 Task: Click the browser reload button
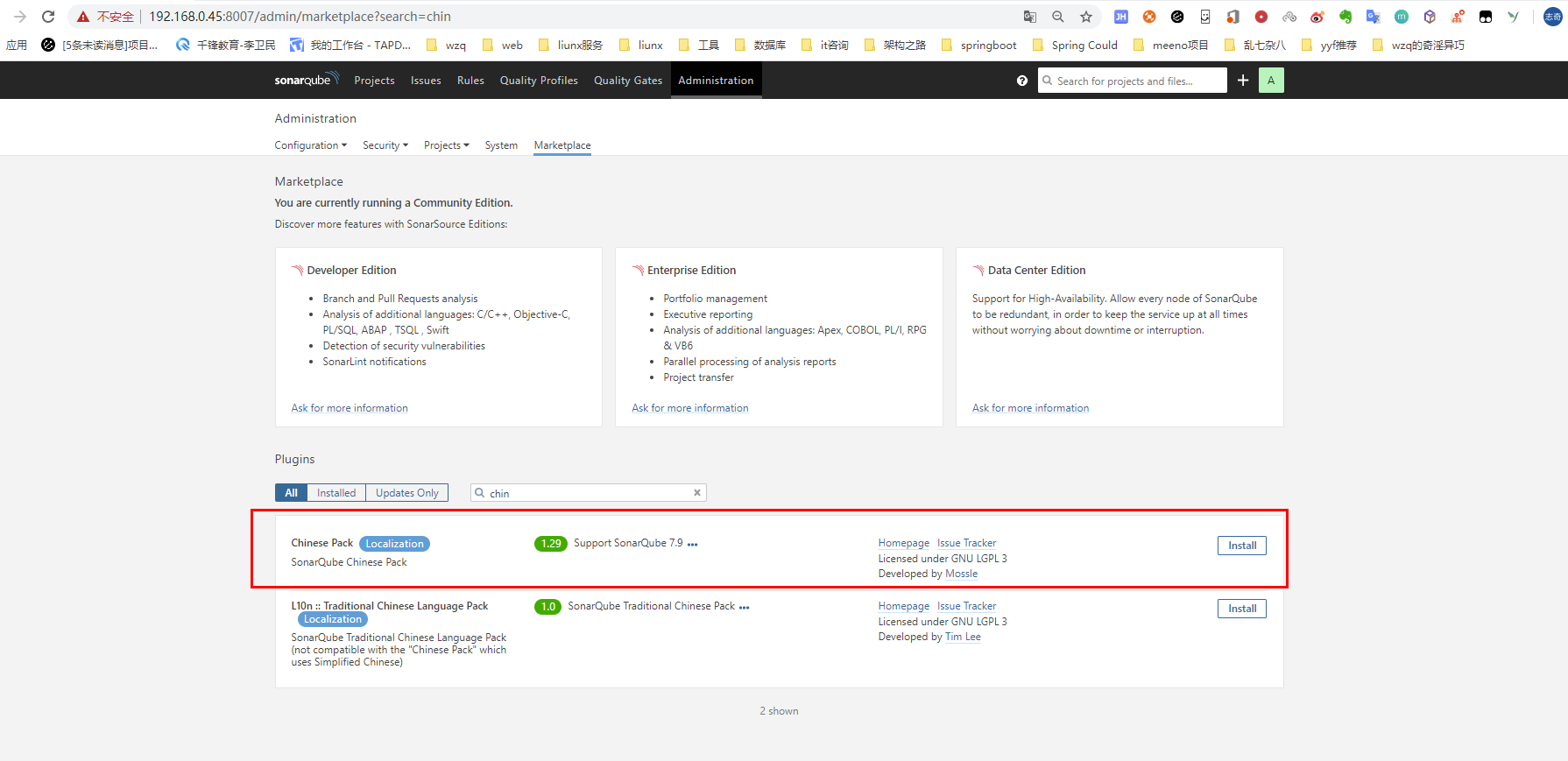coord(48,17)
